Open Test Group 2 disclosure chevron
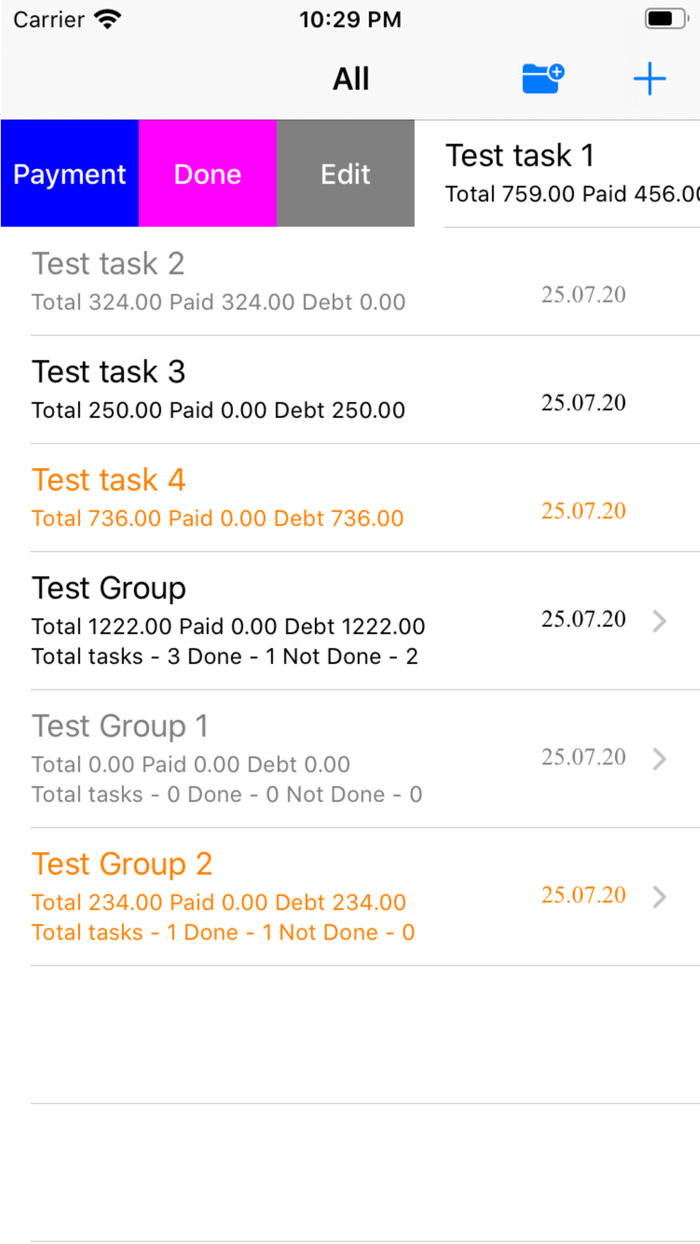The image size is (700, 1244). pos(659,897)
